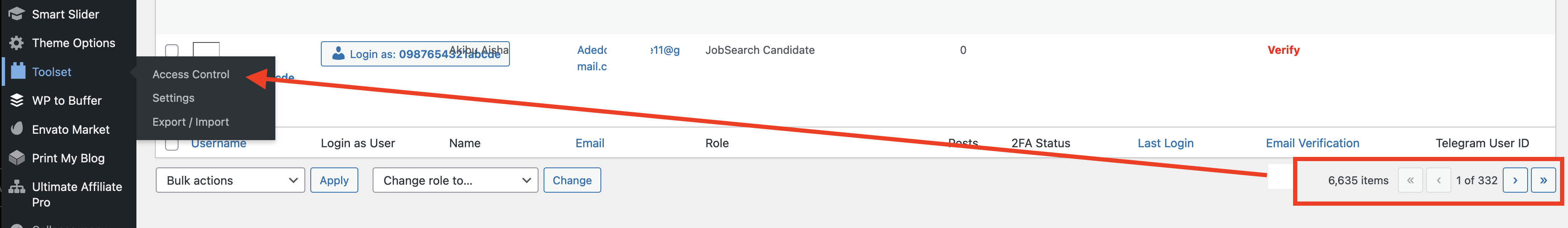This screenshot has height=228, width=1568.
Task: Click the Print My Blog icon
Action: point(16,157)
